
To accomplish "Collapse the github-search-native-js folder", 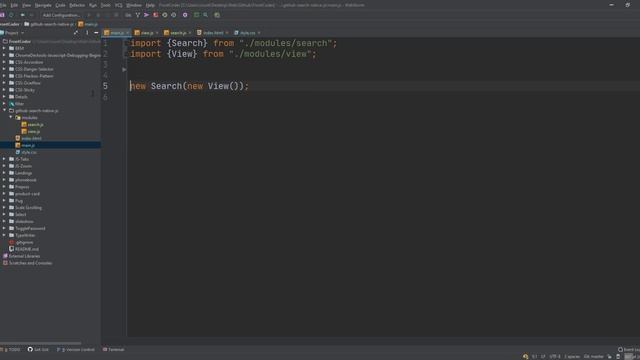I will pos(4,111).
